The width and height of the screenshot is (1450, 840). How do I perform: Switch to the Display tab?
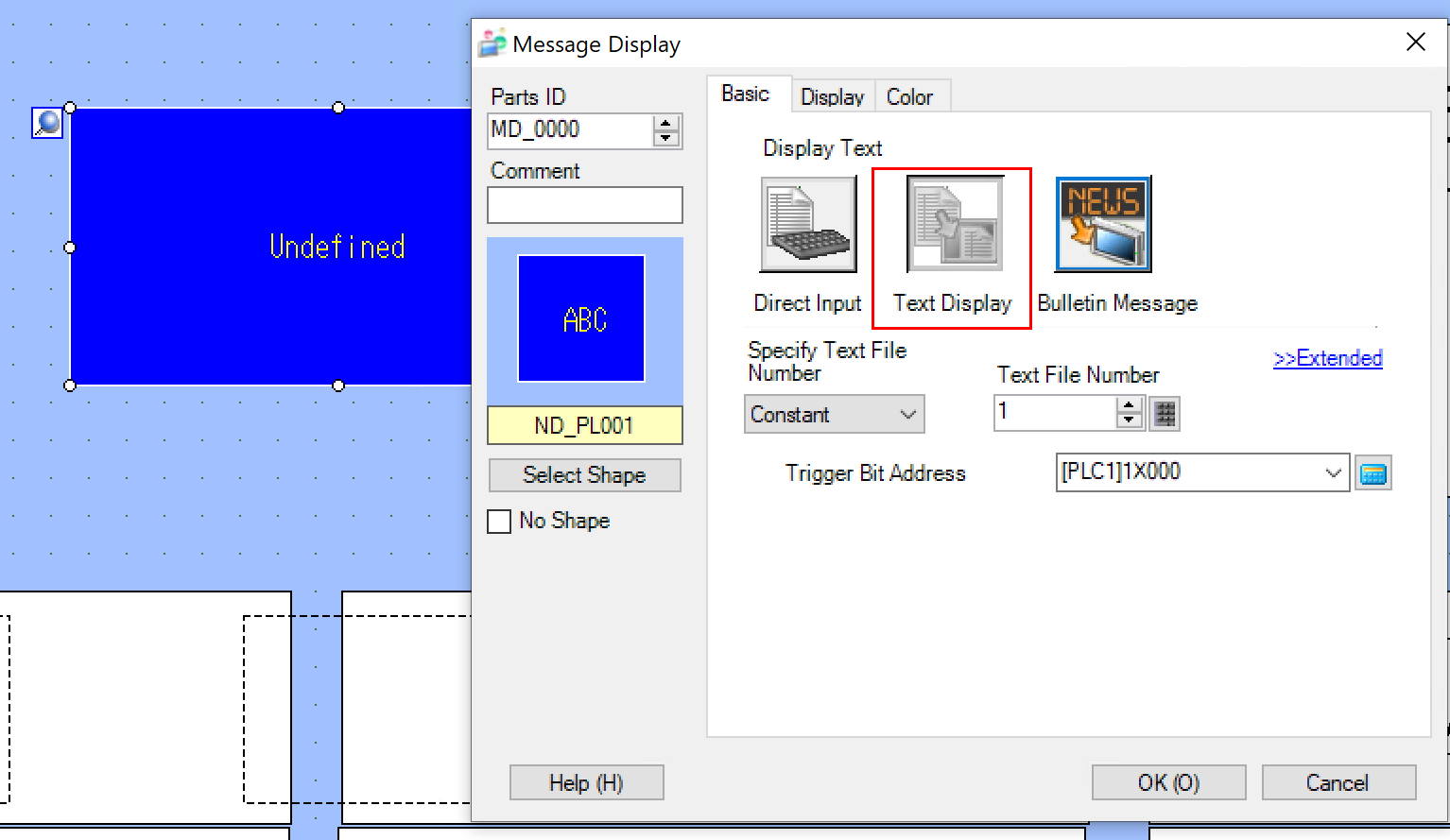(833, 96)
